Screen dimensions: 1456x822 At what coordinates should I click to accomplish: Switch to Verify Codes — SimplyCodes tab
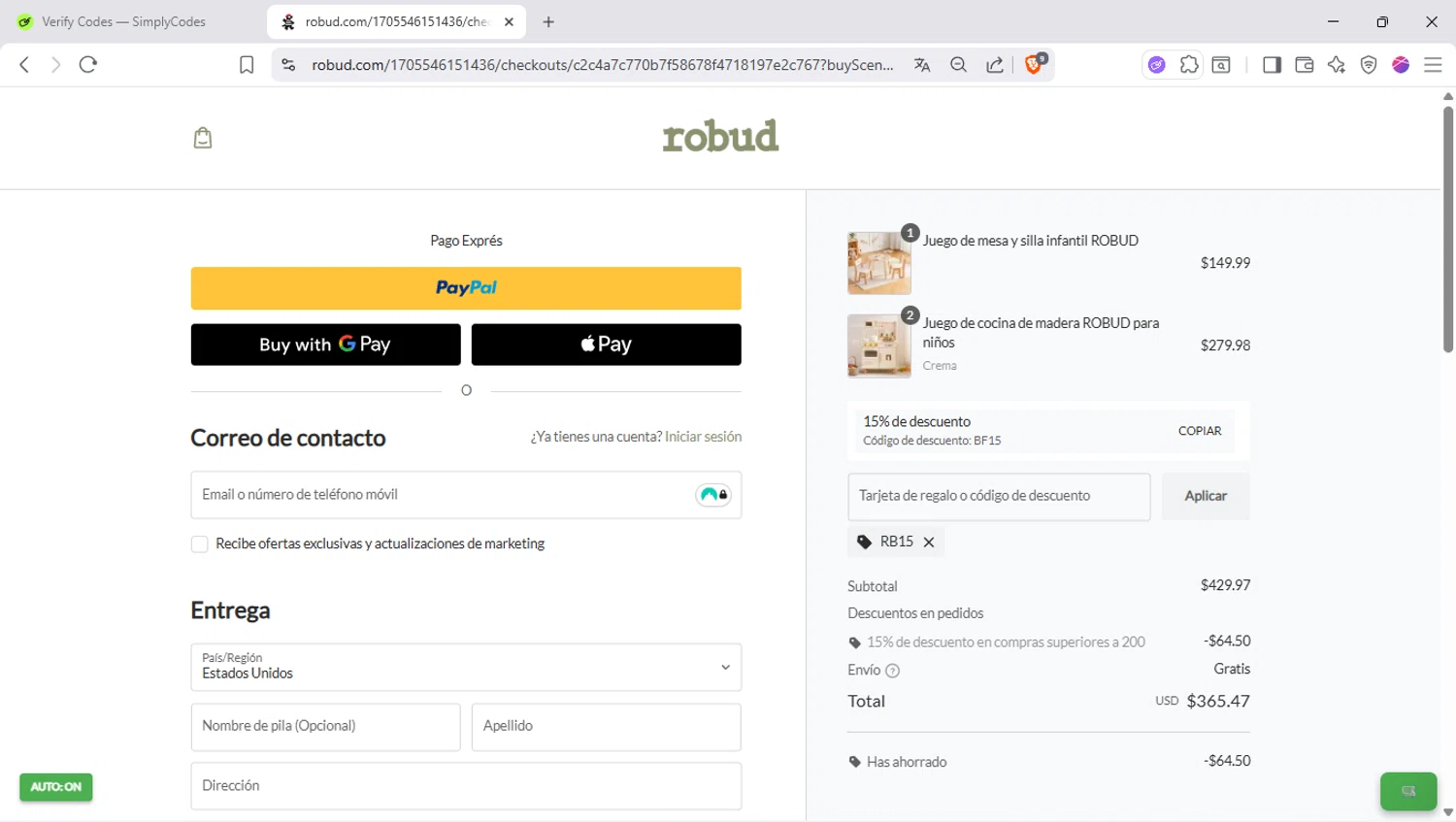coord(124,21)
